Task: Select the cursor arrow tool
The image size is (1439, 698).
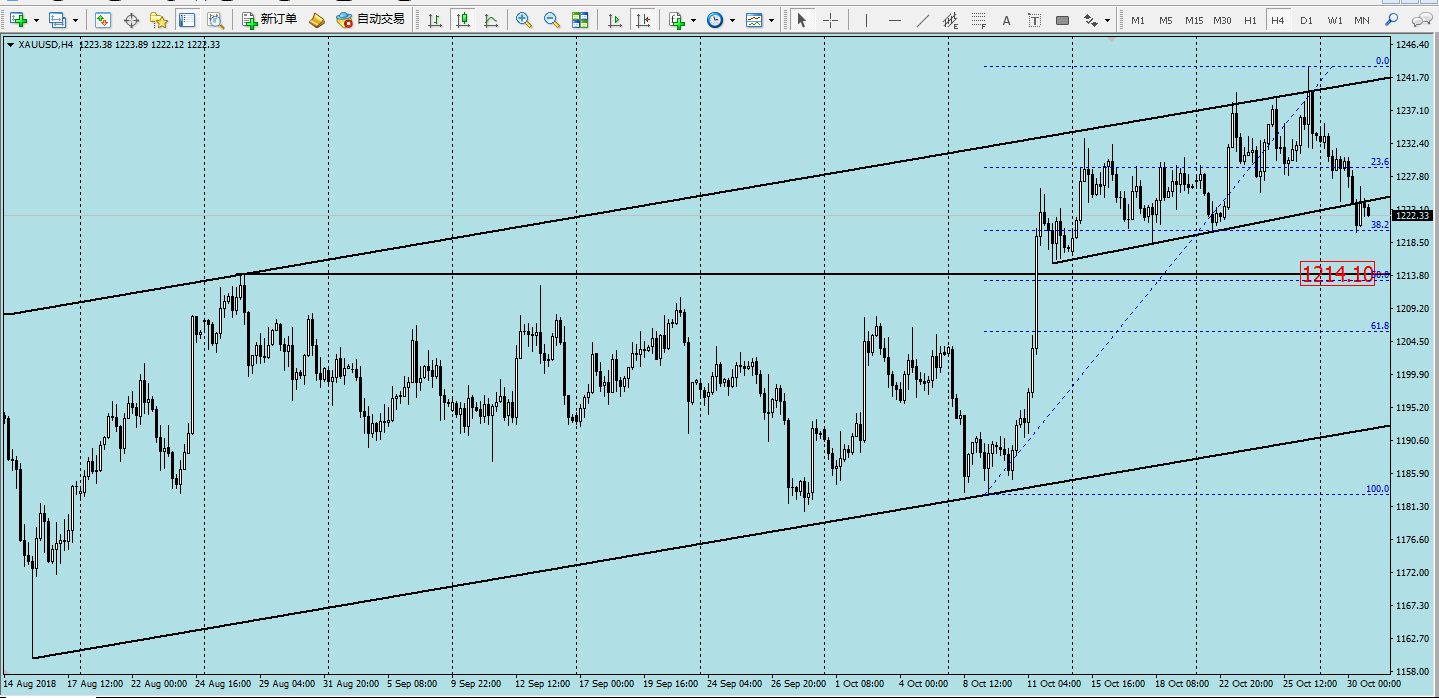Action: point(801,19)
